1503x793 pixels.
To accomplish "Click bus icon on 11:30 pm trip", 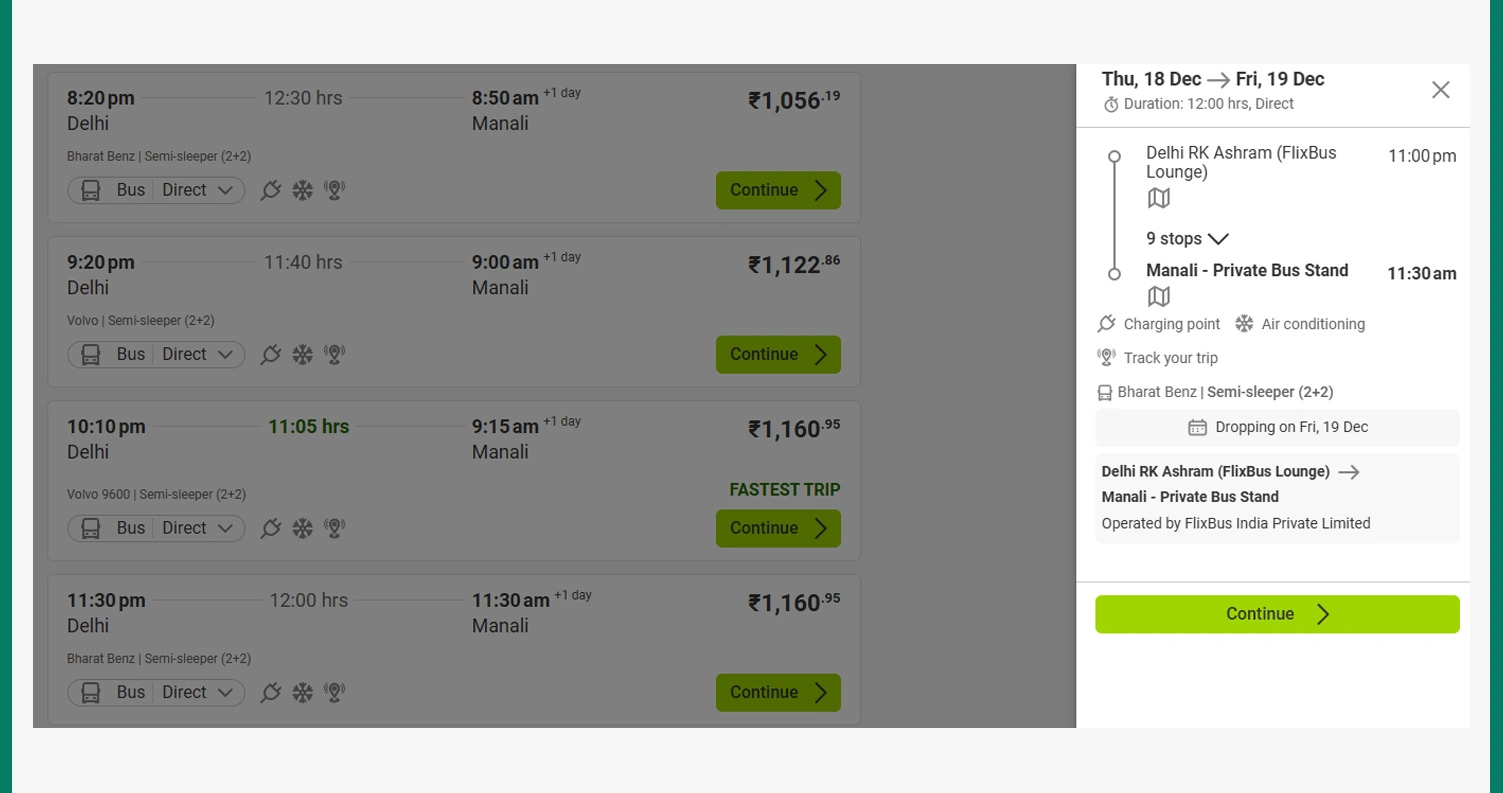I will (x=90, y=692).
